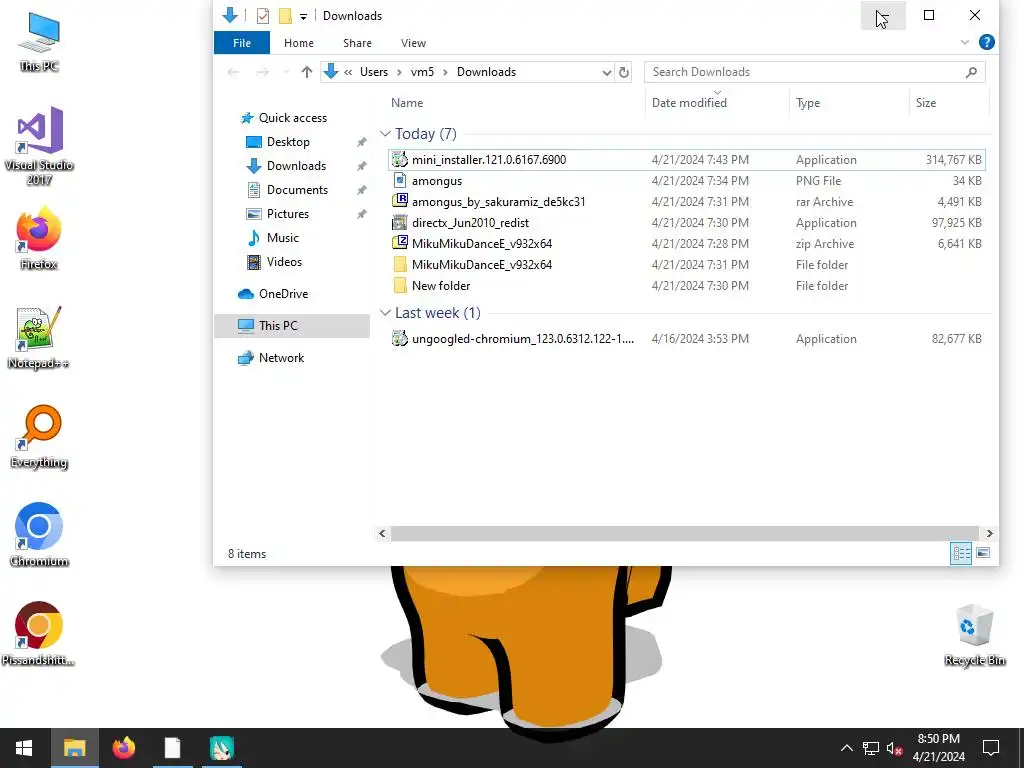Click the search magnifier icon
The image size is (1024, 768).
971,72
